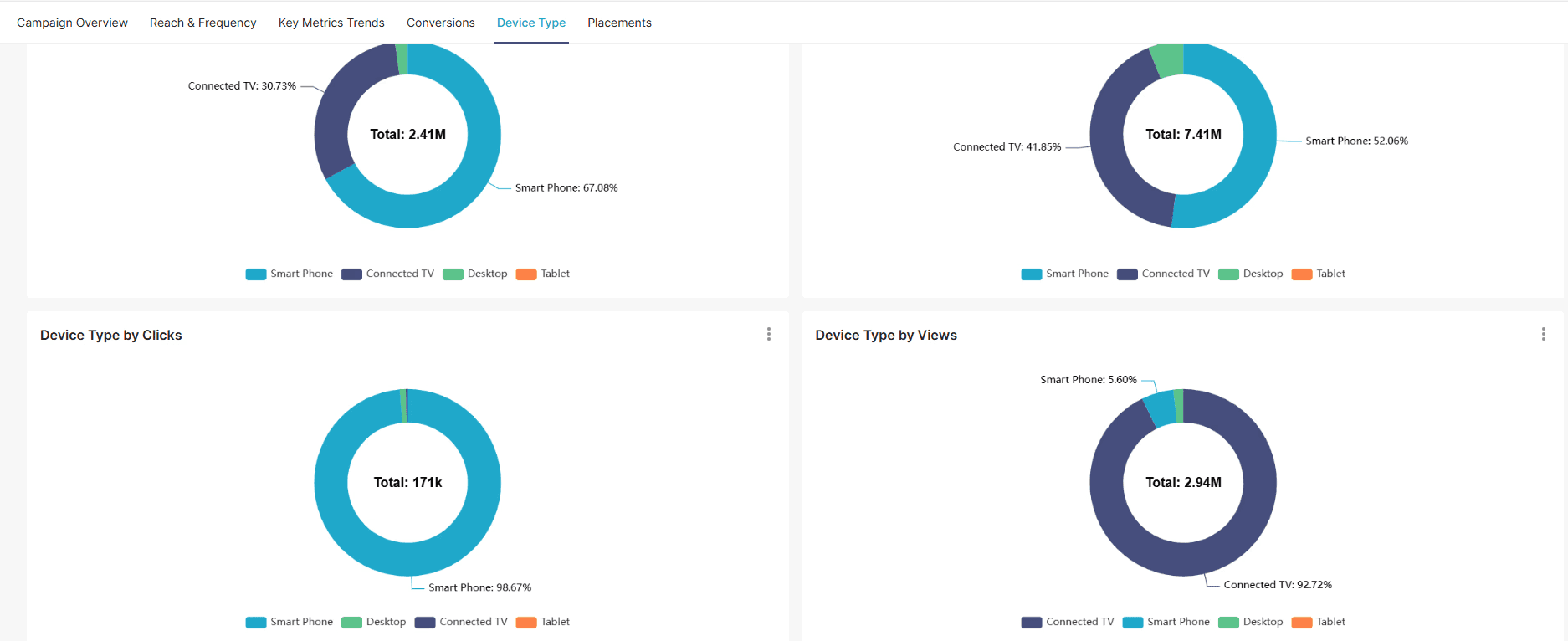Toggle Smart Phone legend in 7.41M total chart
Image resolution: width=1568 pixels, height=641 pixels.
pos(1065,274)
